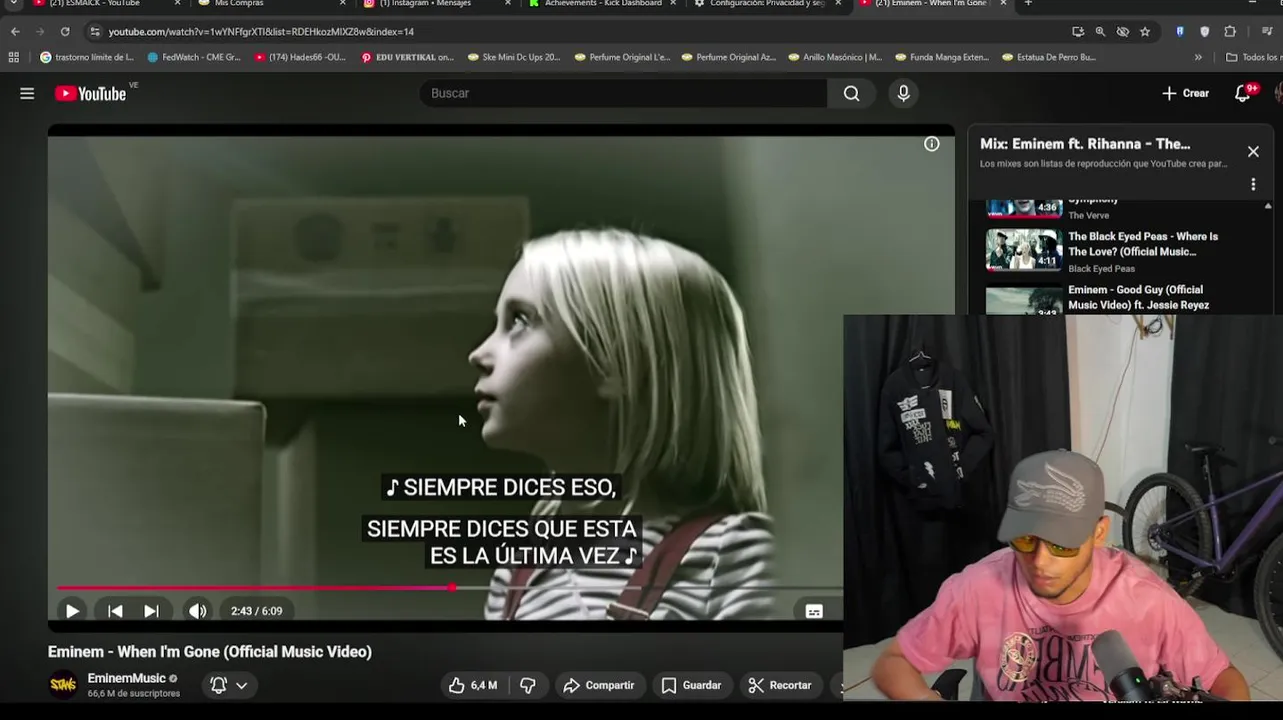This screenshot has height=720, width=1283.
Task: Click the install app icon in address bar
Action: (x=1077, y=31)
